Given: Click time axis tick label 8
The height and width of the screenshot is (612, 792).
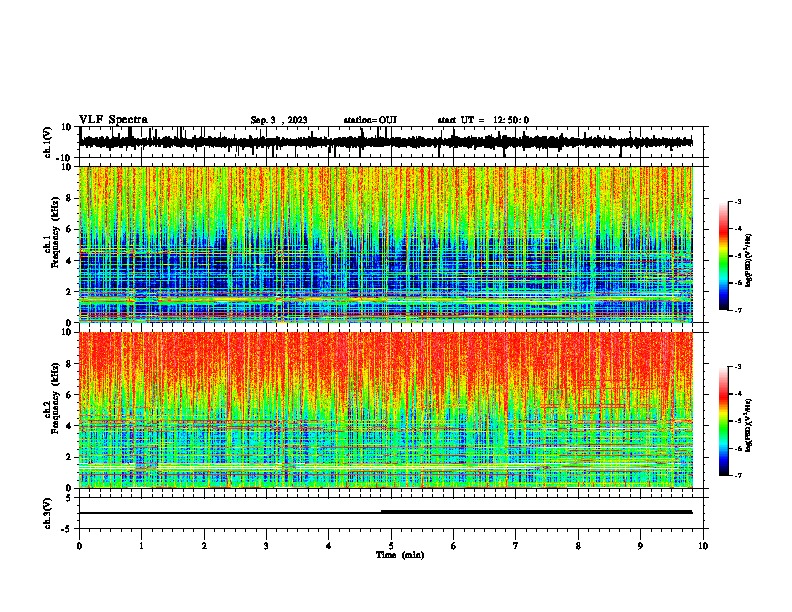Looking at the screenshot, I should (578, 546).
